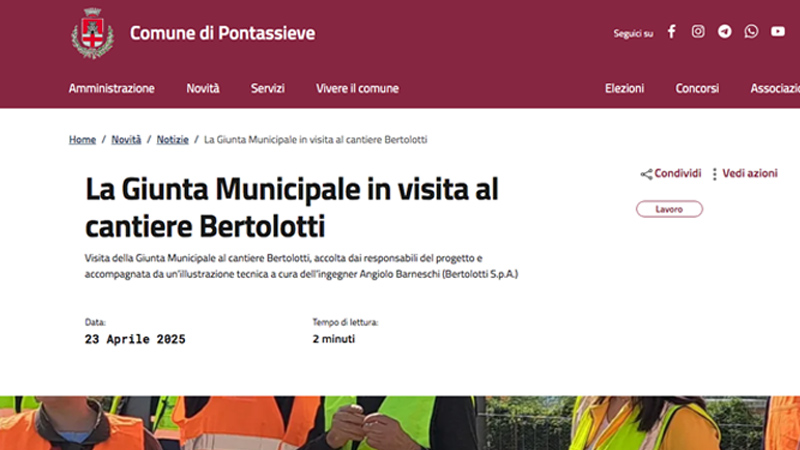The width and height of the screenshot is (800, 450).
Task: Click the share icon next to Condividi
Action: (x=646, y=174)
